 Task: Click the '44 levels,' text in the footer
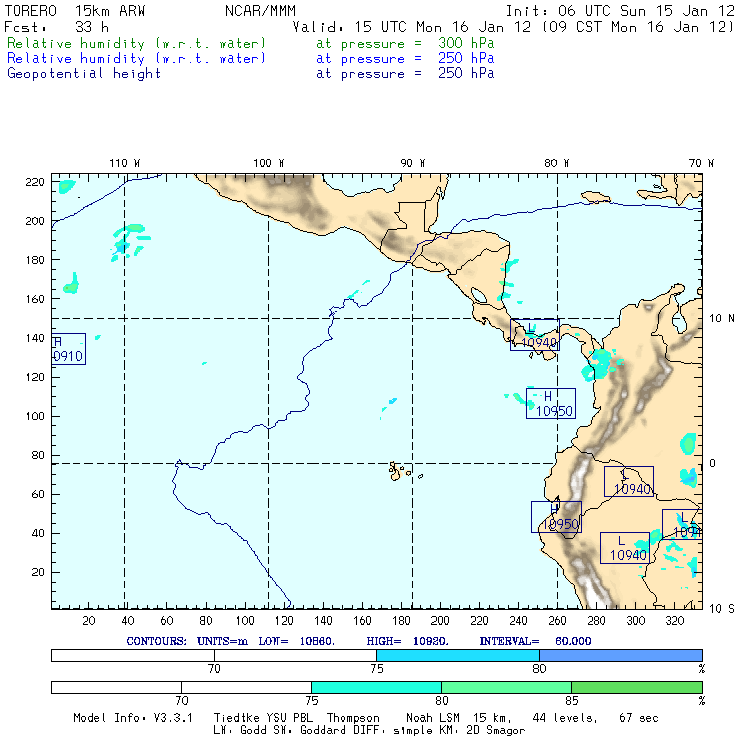pos(565,718)
